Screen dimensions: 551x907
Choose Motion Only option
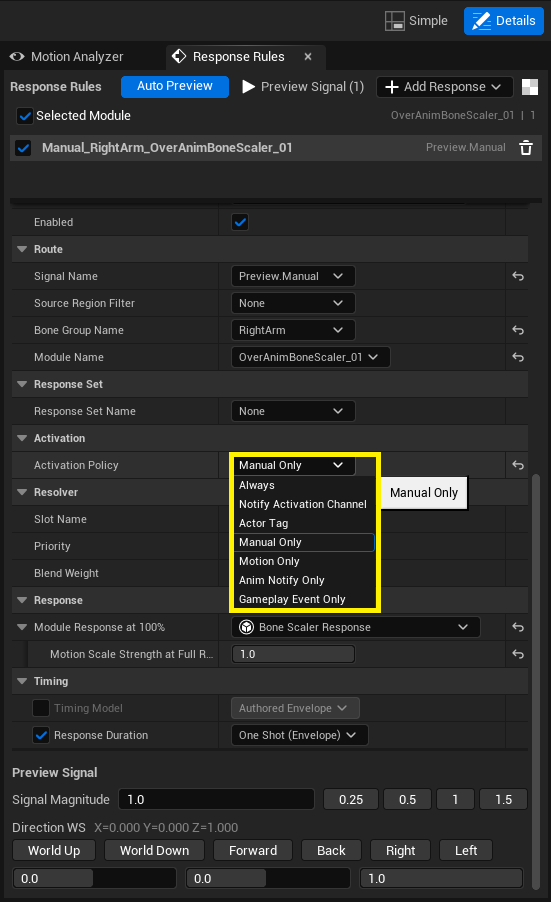(x=304, y=561)
